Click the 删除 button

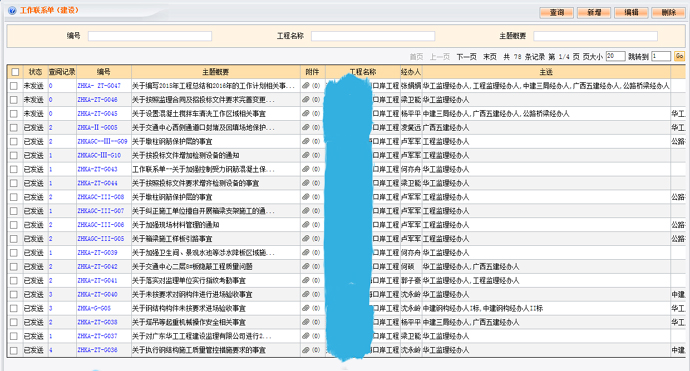668,13
